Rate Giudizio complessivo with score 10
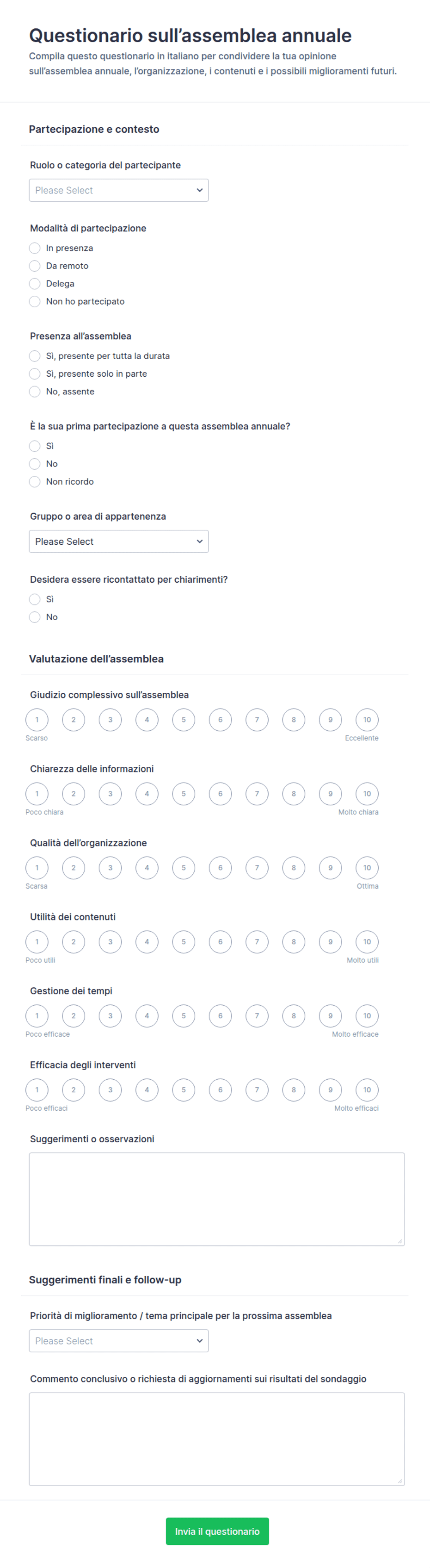This screenshot has height=1568, width=430. click(x=367, y=720)
